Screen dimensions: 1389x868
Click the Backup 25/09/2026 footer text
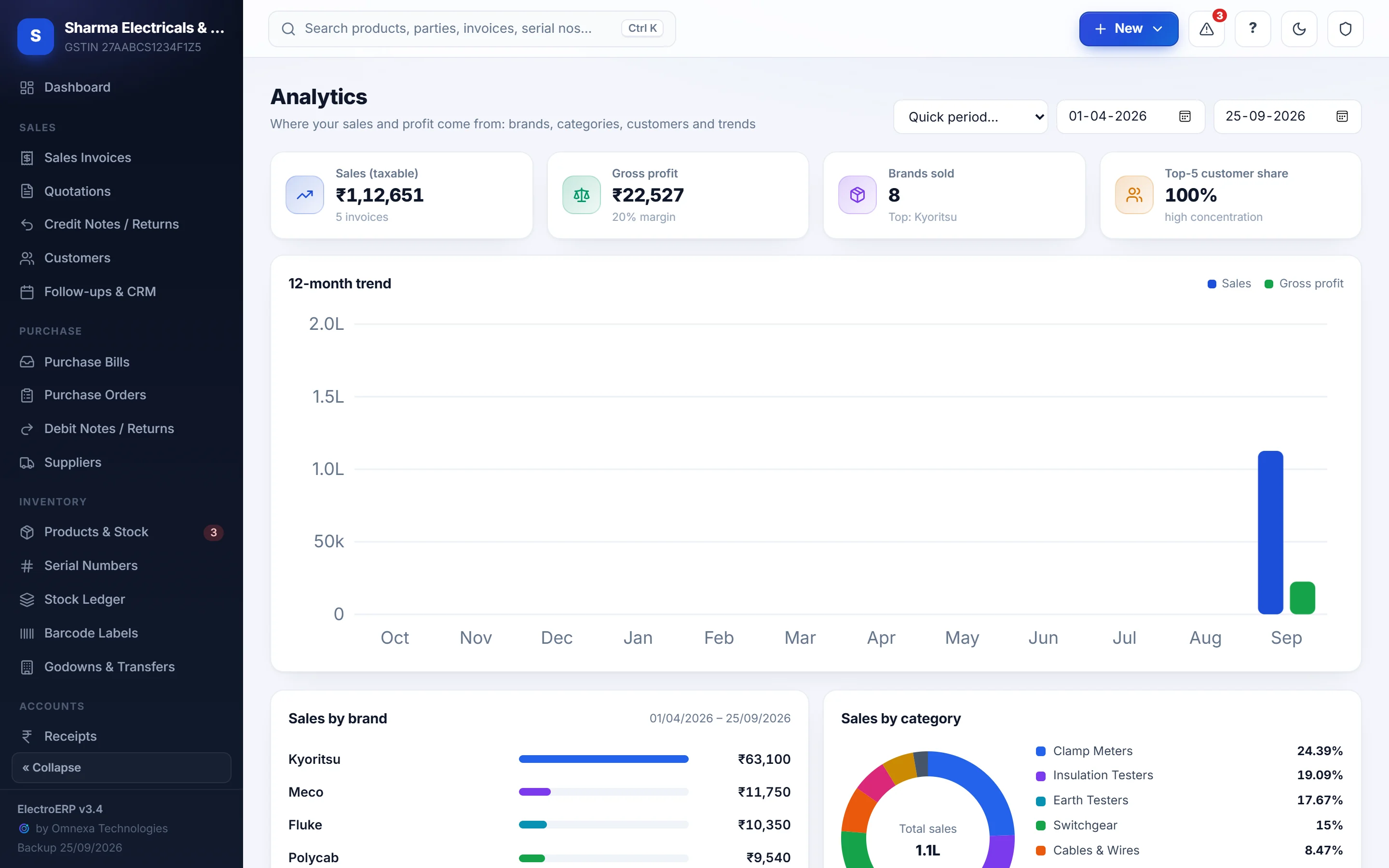(x=69, y=848)
